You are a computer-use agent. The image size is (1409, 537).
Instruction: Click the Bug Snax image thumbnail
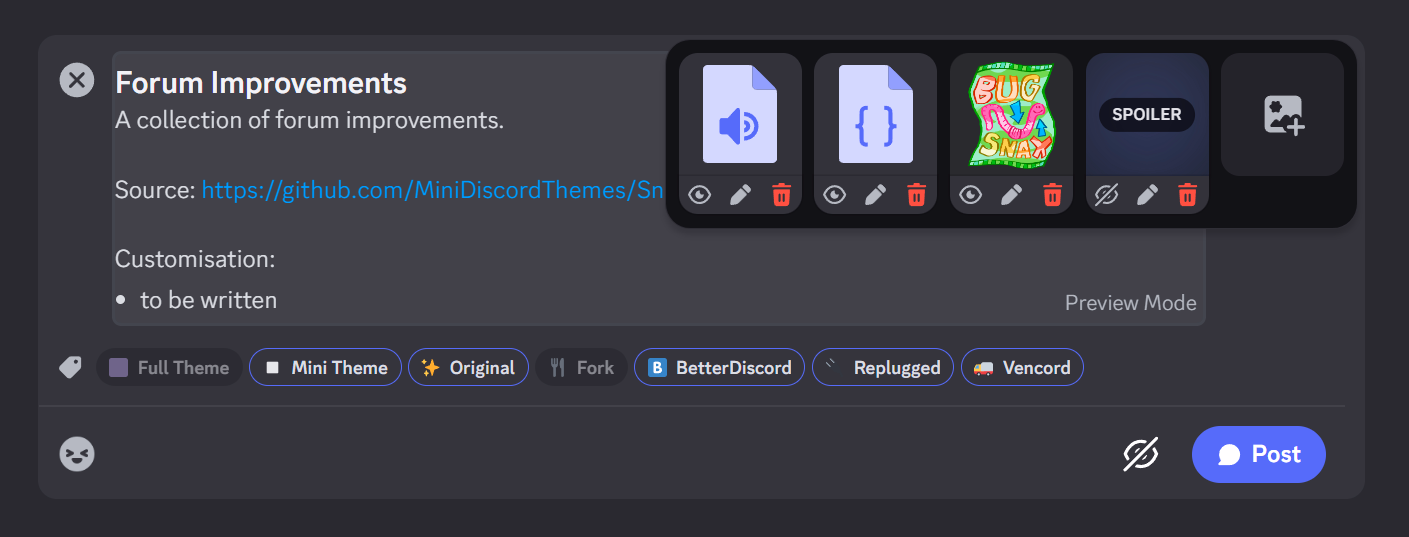pyautogui.click(x=1011, y=115)
